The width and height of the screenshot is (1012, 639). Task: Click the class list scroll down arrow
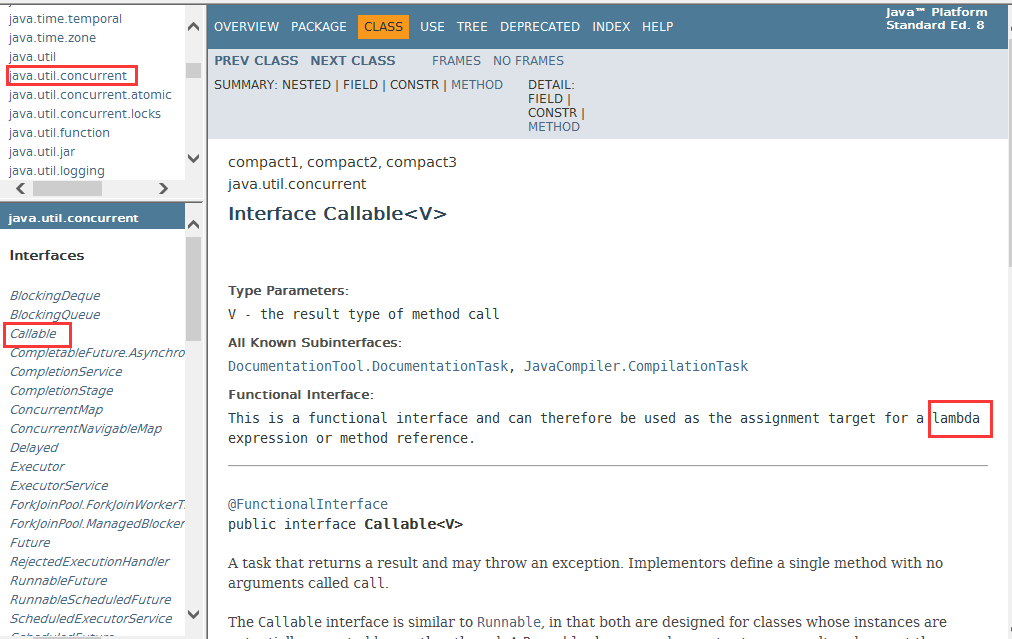(x=193, y=614)
